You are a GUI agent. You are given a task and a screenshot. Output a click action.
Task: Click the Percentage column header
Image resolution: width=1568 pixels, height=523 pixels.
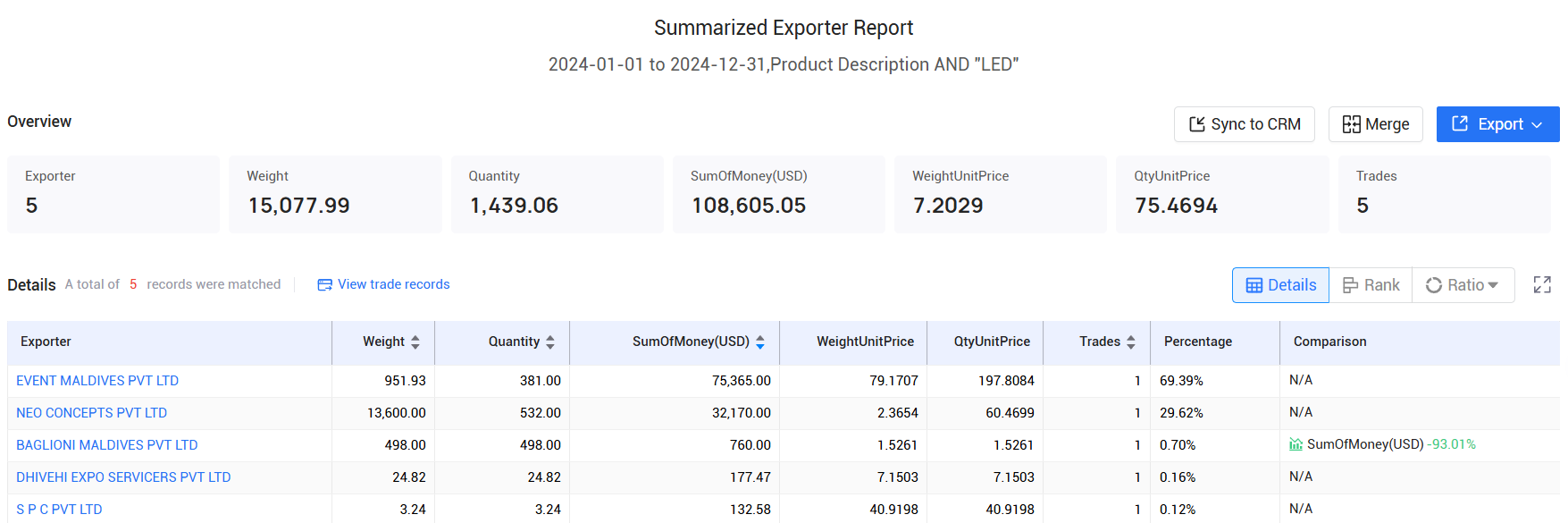[x=1215, y=342]
